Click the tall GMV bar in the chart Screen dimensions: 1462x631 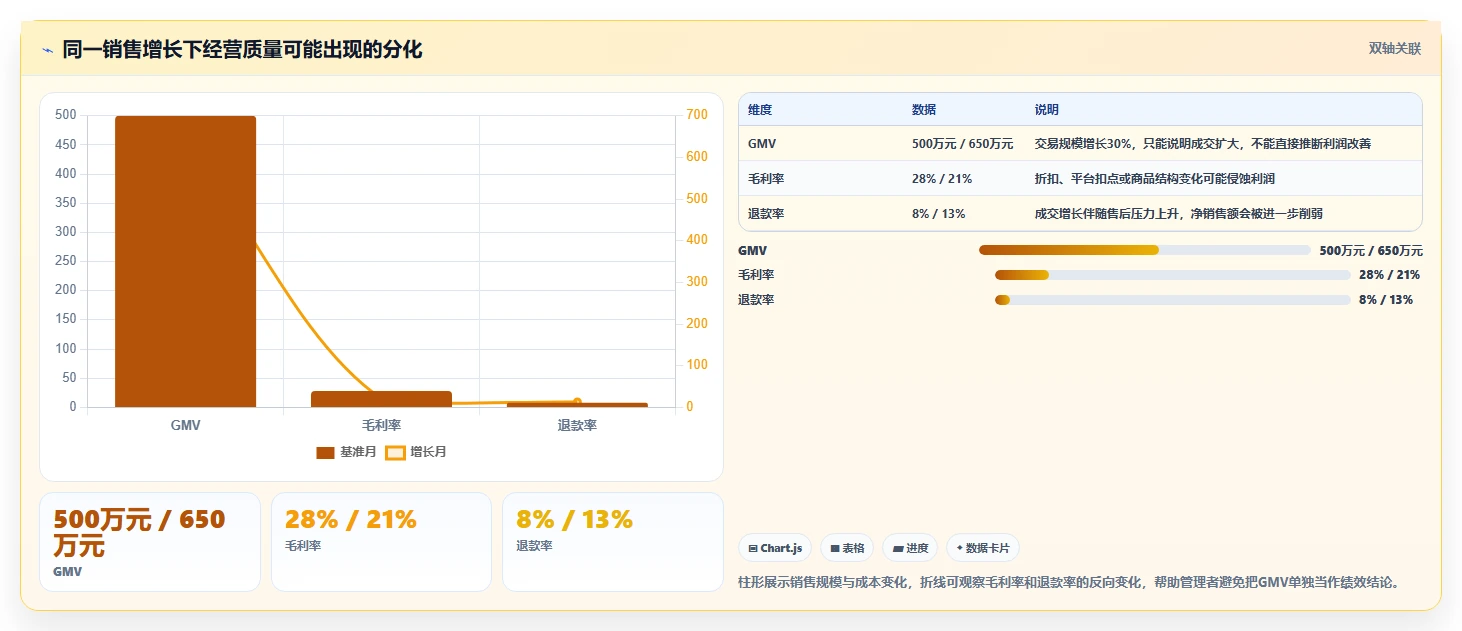185,262
